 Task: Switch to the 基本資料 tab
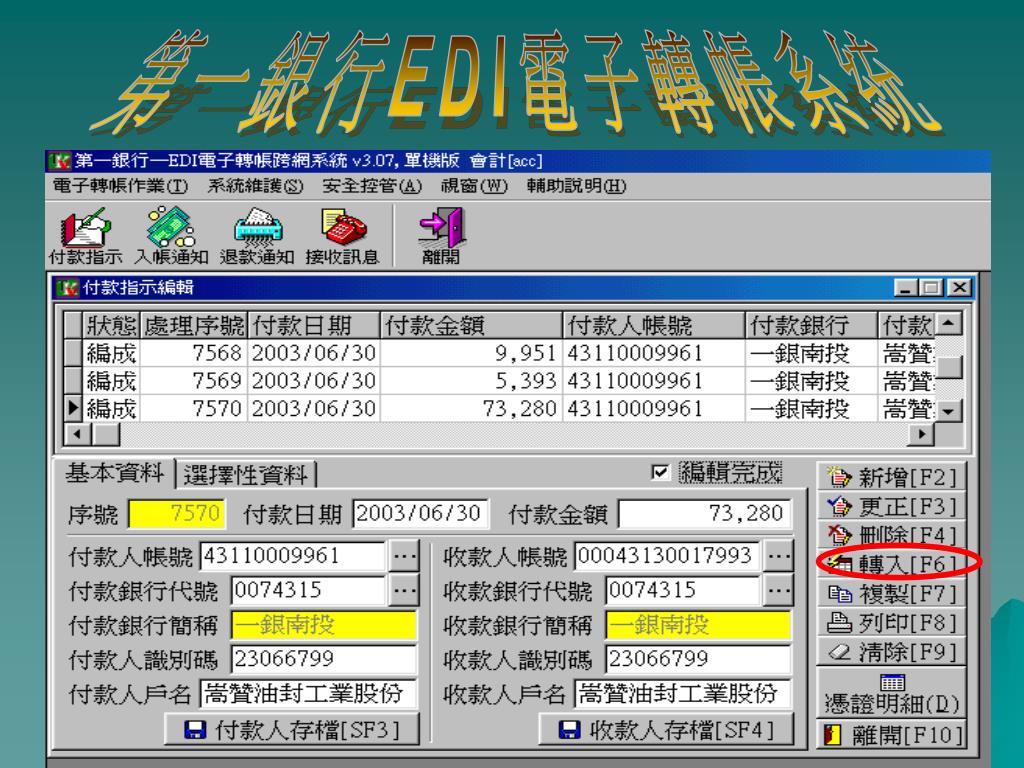115,473
